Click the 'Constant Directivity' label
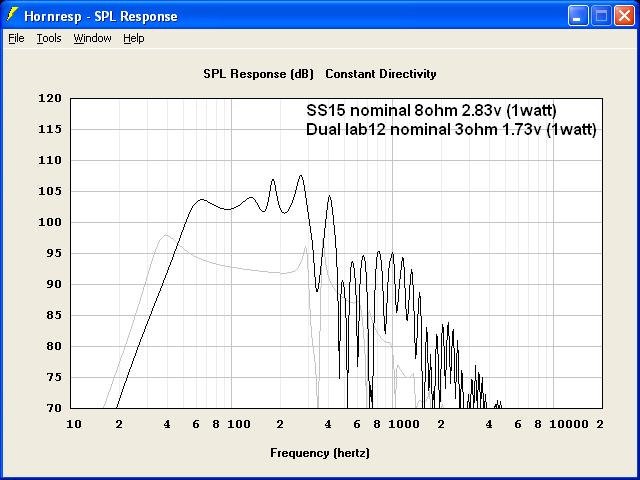The height and width of the screenshot is (480, 640). pos(381,74)
